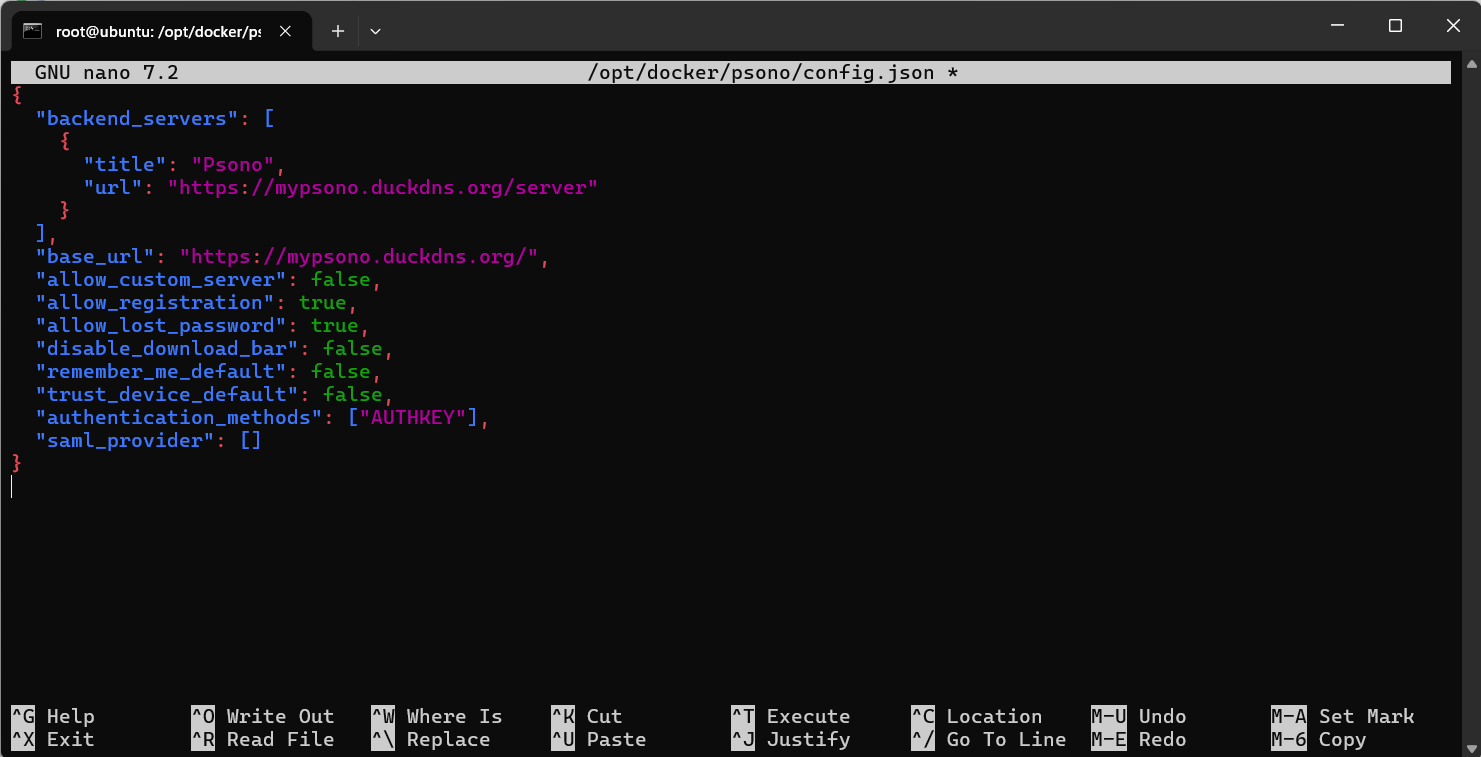Open the terminal profiles dropdown chevron
Image resolution: width=1481 pixels, height=757 pixels.
click(x=376, y=31)
